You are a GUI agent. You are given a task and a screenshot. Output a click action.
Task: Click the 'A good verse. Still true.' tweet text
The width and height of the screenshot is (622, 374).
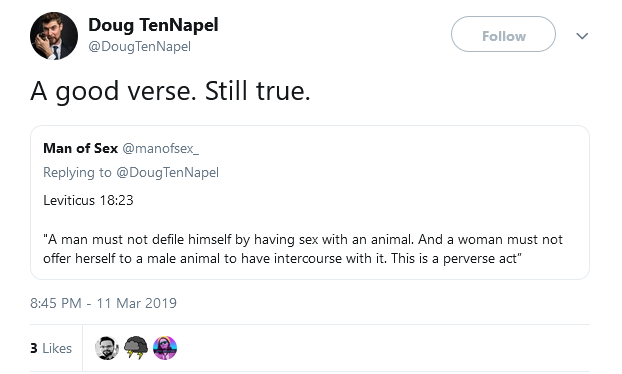(171, 91)
